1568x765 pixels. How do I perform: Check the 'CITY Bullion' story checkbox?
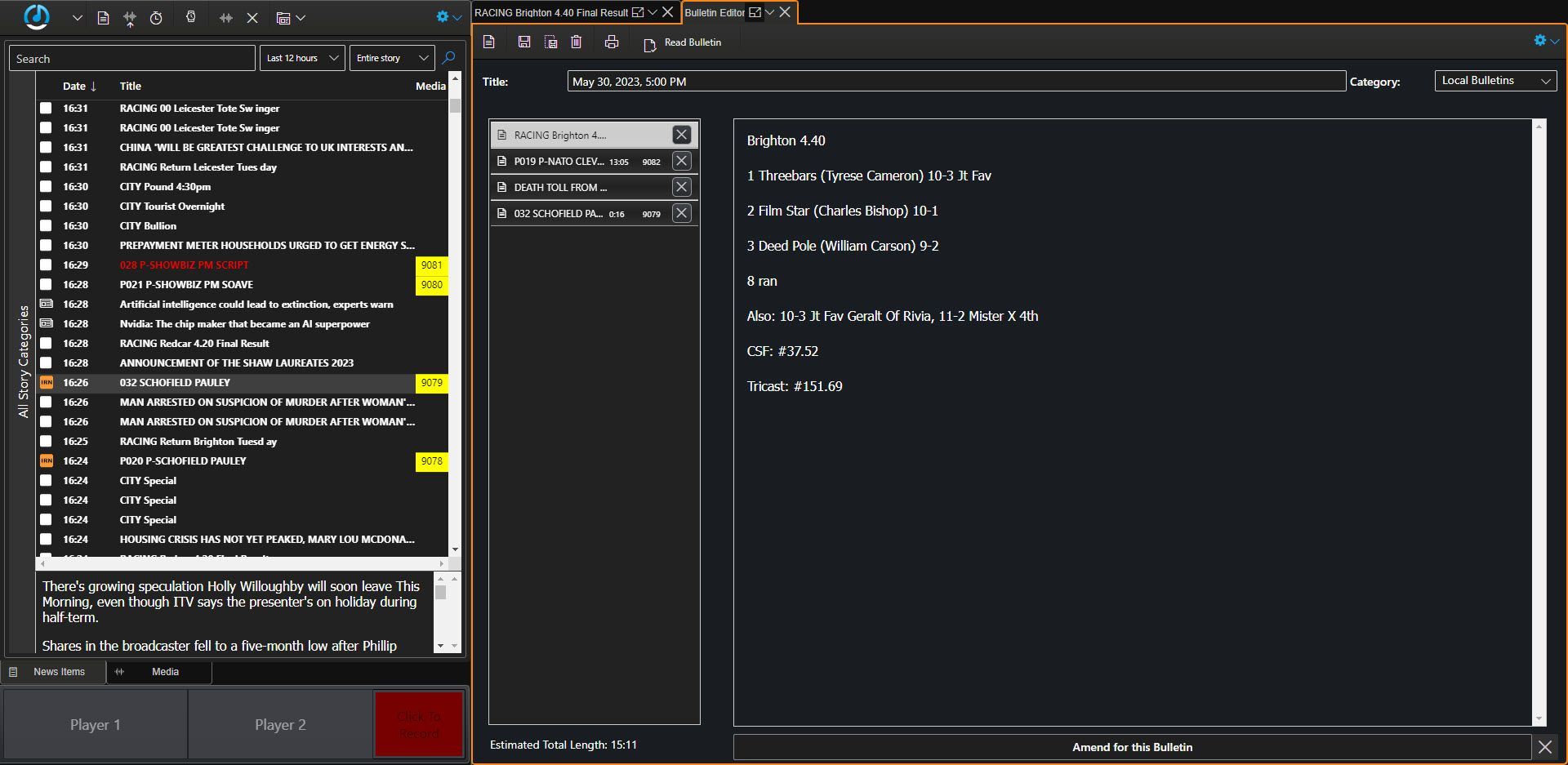[x=47, y=226]
